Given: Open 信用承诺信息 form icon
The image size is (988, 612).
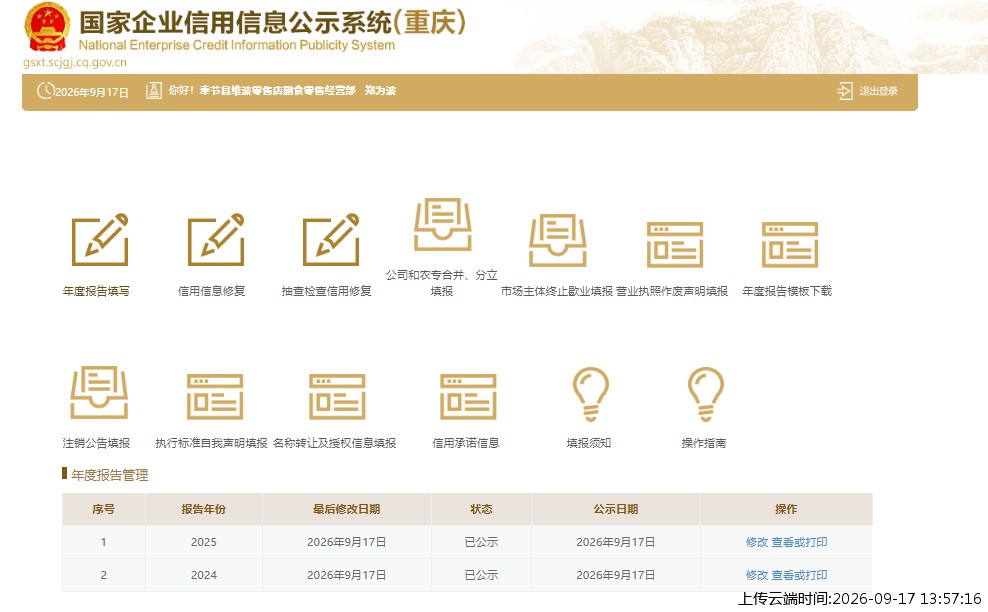Looking at the screenshot, I should (468, 396).
